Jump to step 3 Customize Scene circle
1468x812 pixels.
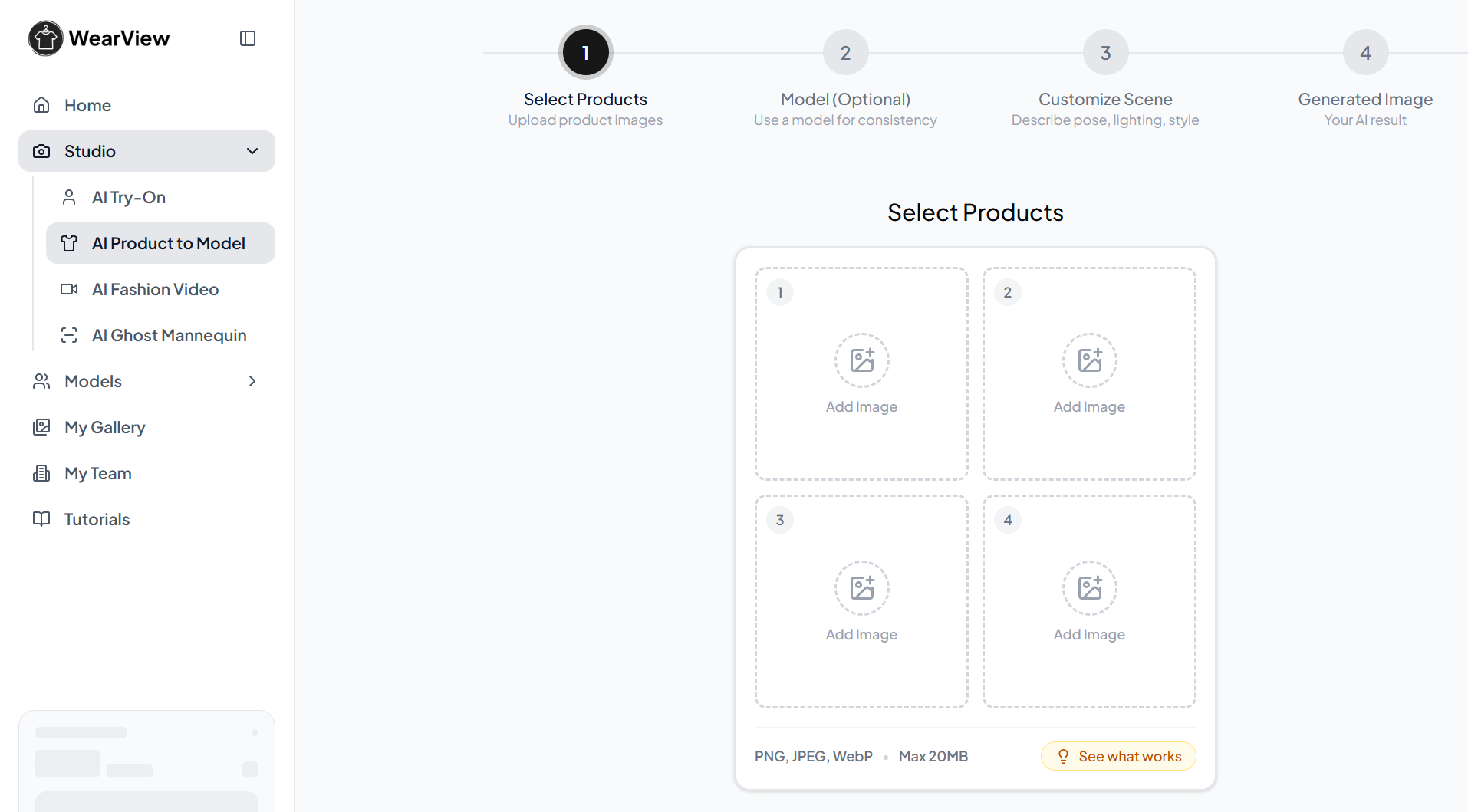pos(1105,52)
